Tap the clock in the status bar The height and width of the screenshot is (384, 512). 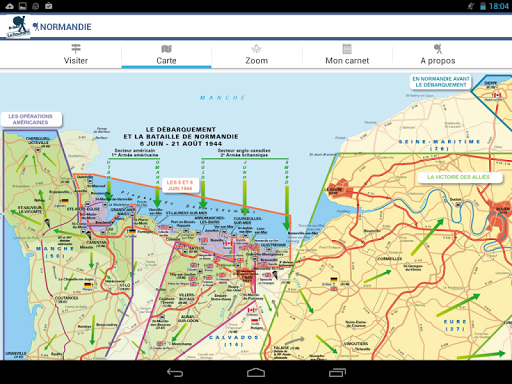pos(499,6)
